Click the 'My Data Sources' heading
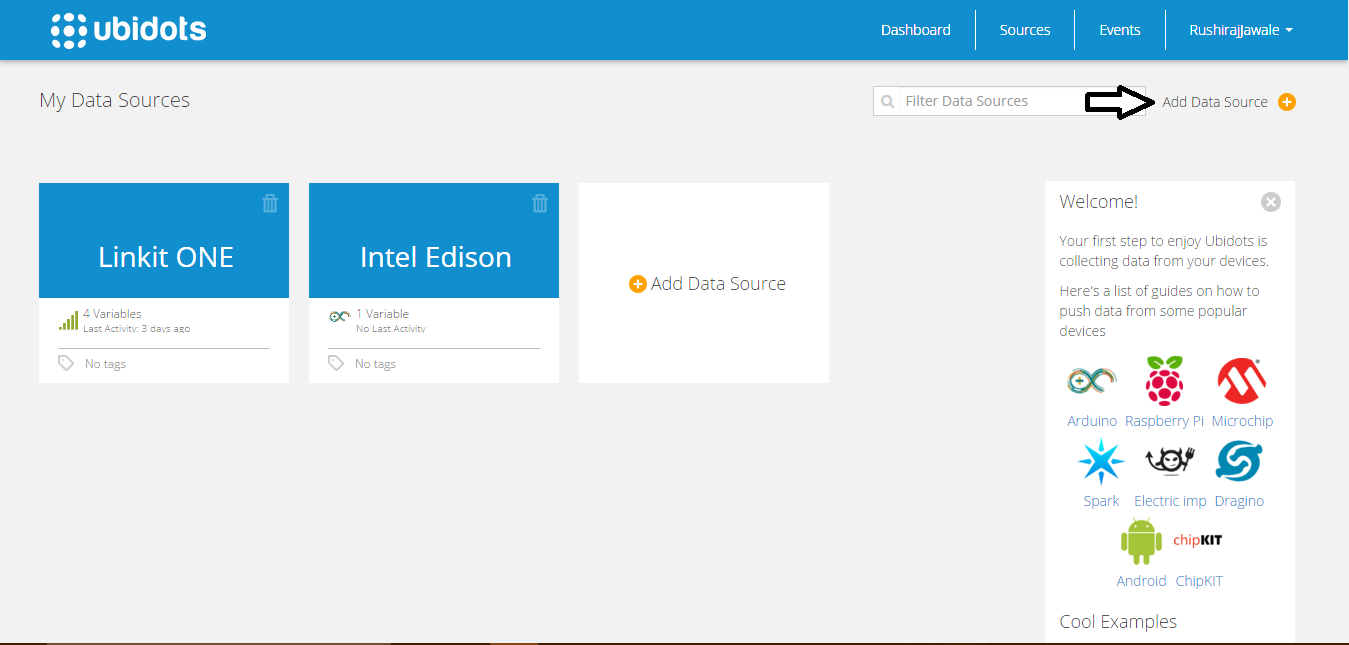This screenshot has width=1349, height=645. tap(115, 100)
